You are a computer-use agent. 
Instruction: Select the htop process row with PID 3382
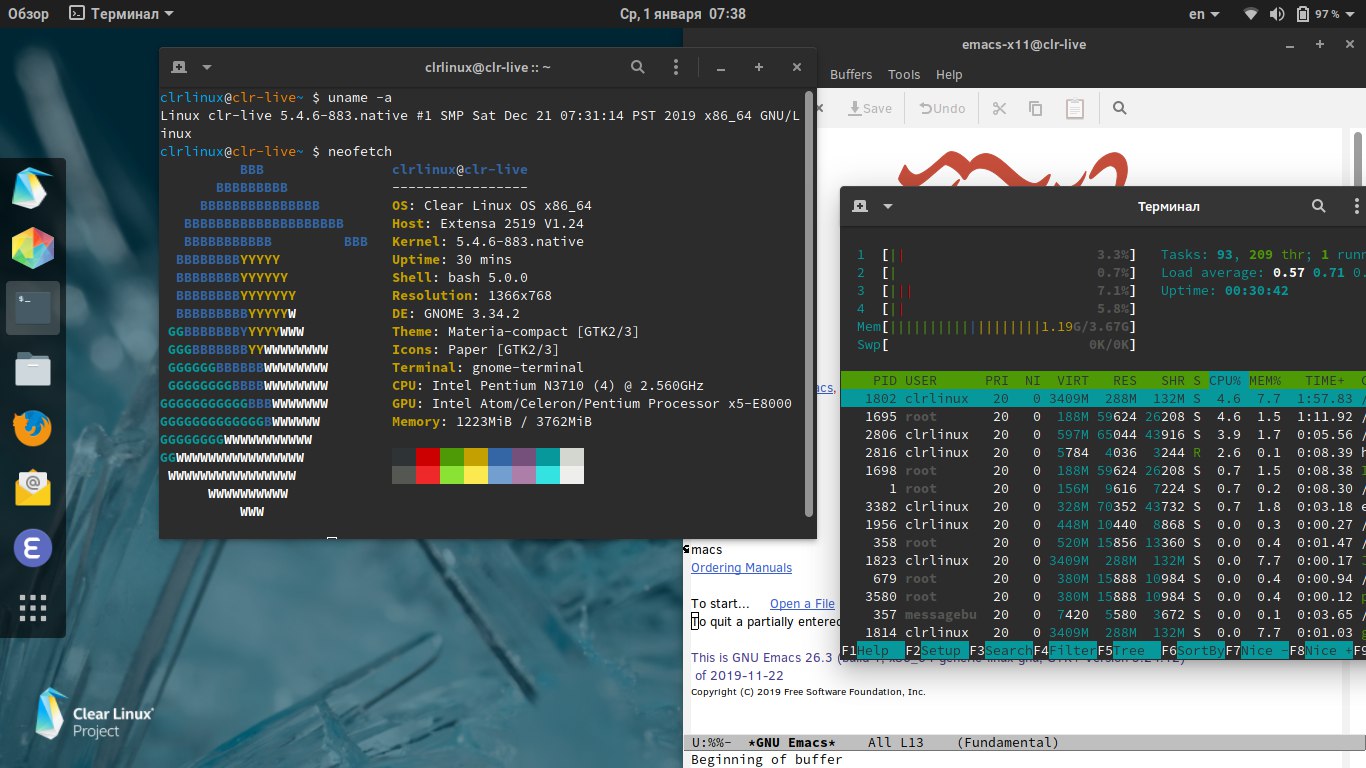(x=1103, y=507)
